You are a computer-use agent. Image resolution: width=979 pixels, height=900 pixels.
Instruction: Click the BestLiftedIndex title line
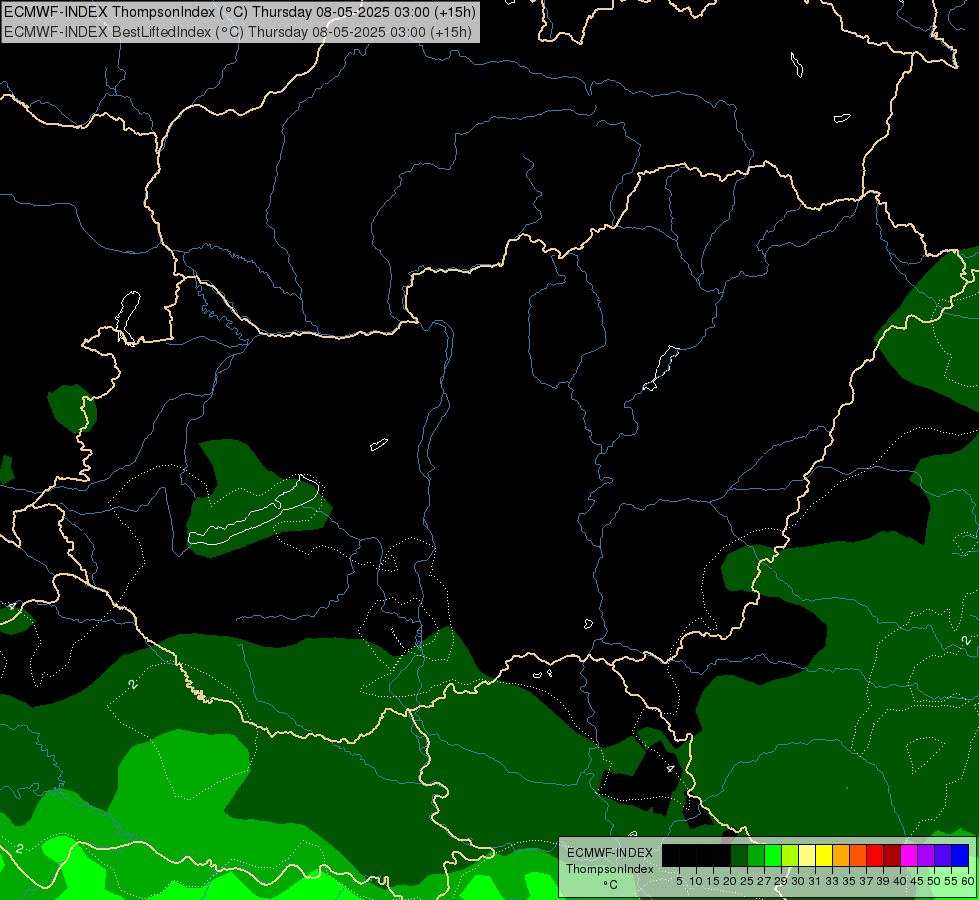coord(238,32)
